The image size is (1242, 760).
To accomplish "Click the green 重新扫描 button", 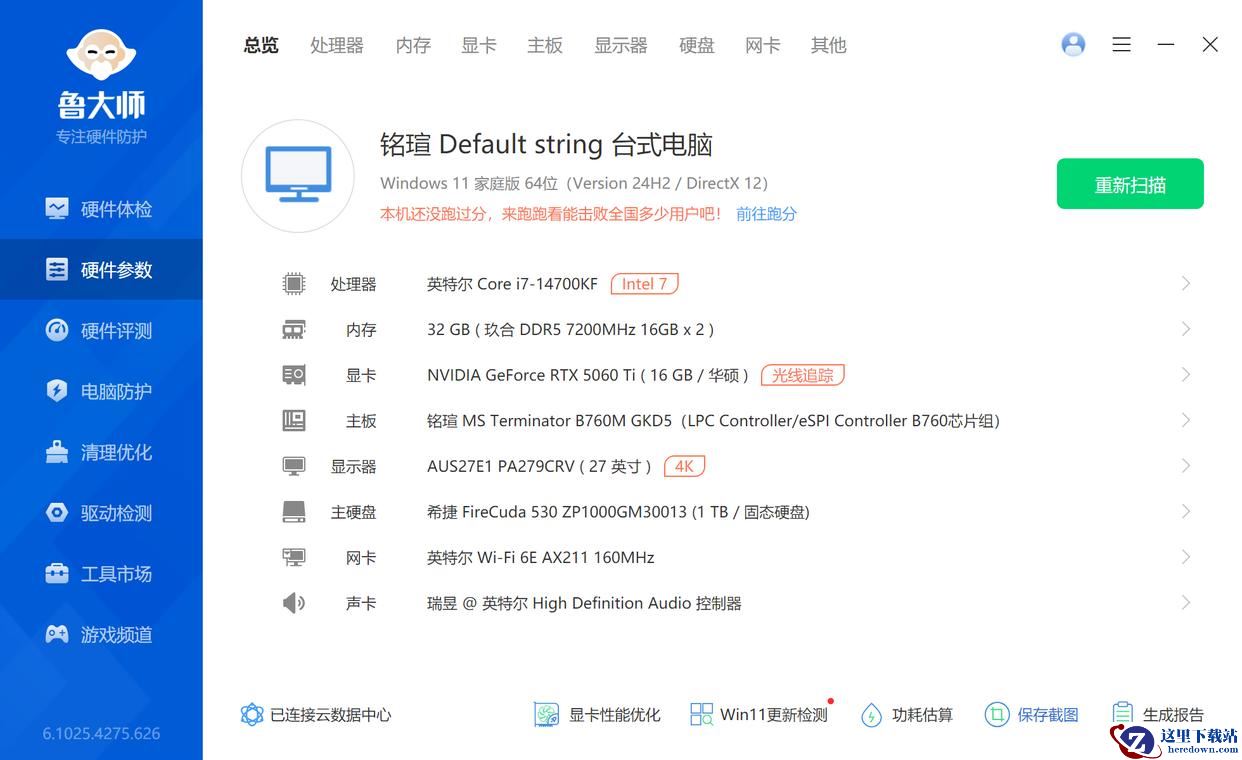I will (x=1130, y=184).
